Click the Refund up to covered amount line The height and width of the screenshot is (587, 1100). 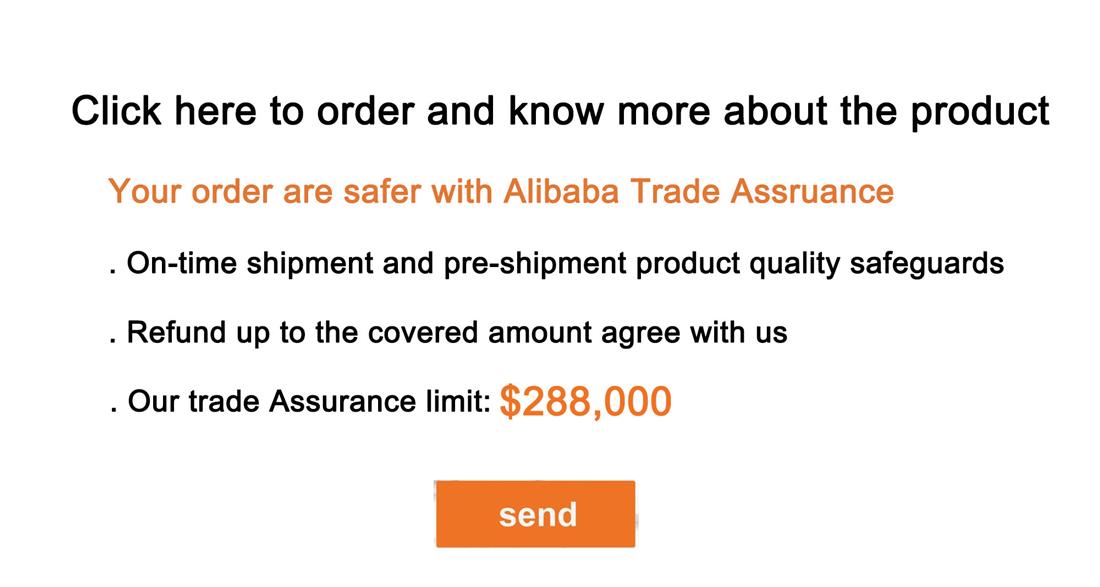click(448, 332)
